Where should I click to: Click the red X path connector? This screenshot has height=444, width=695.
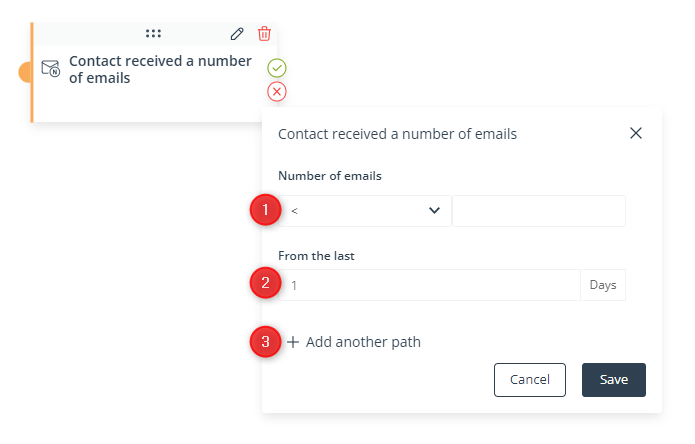[x=277, y=92]
